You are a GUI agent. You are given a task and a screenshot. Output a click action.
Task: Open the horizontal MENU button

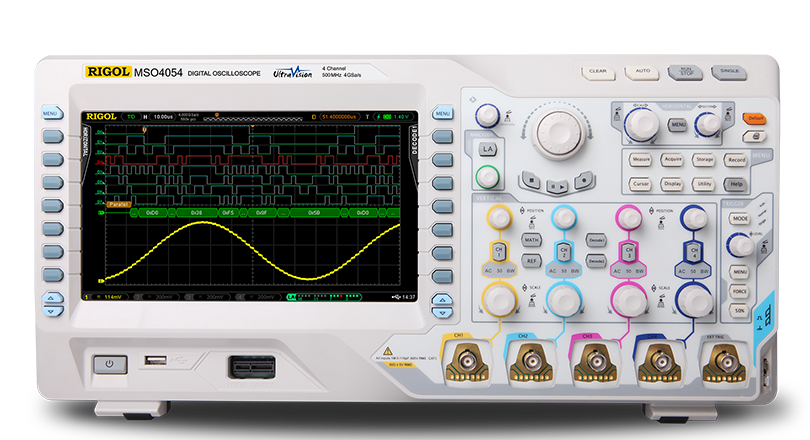[x=677, y=124]
